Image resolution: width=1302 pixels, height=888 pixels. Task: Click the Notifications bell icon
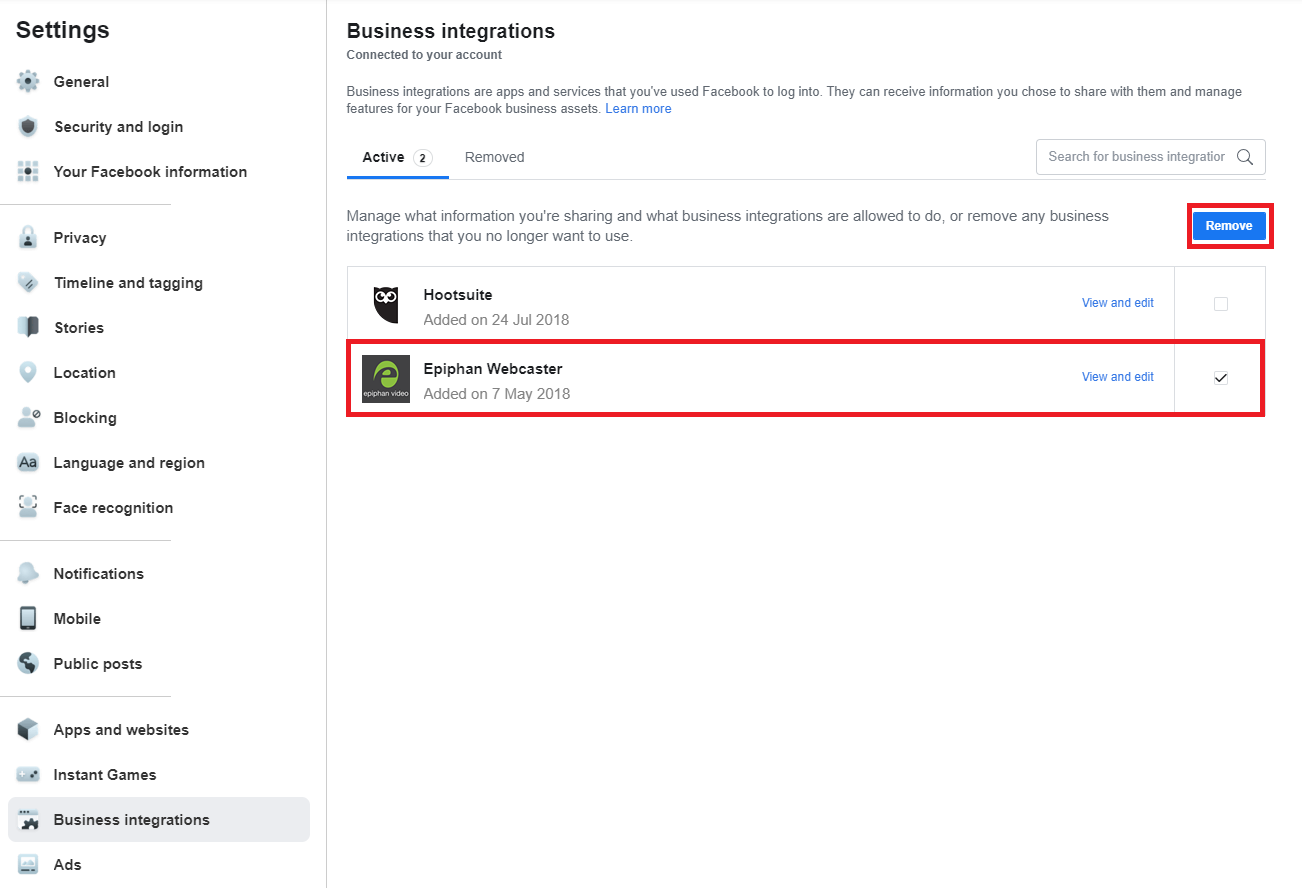click(x=28, y=574)
